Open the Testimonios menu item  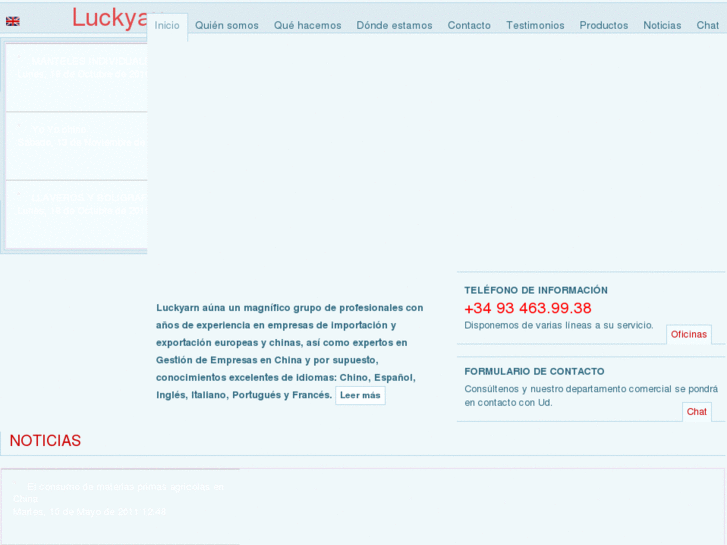[x=535, y=26]
